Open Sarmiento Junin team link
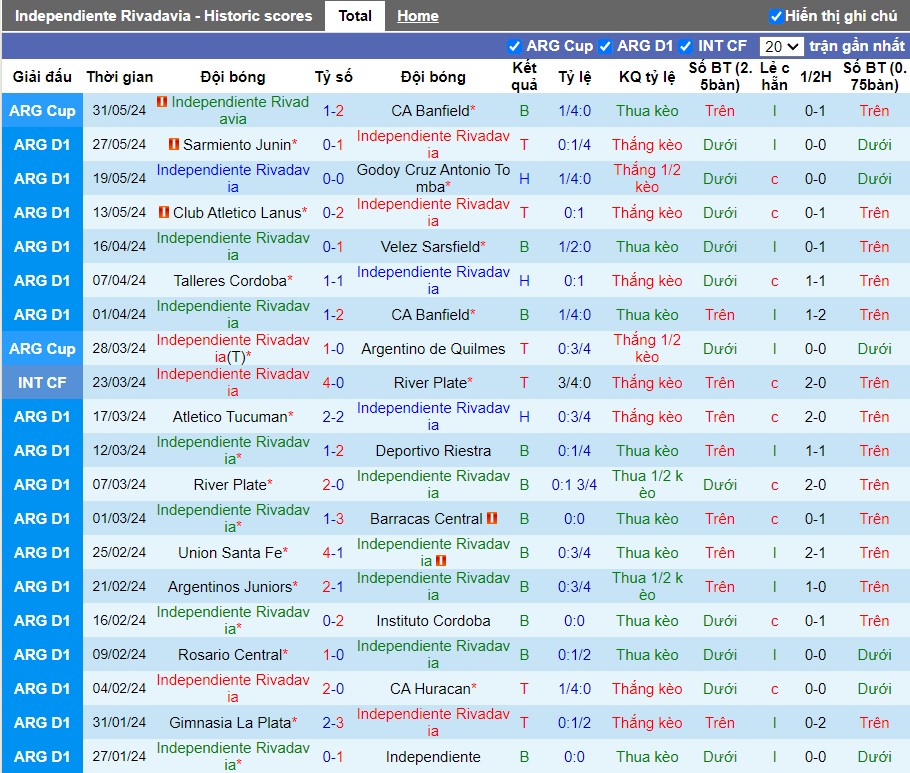 237,145
